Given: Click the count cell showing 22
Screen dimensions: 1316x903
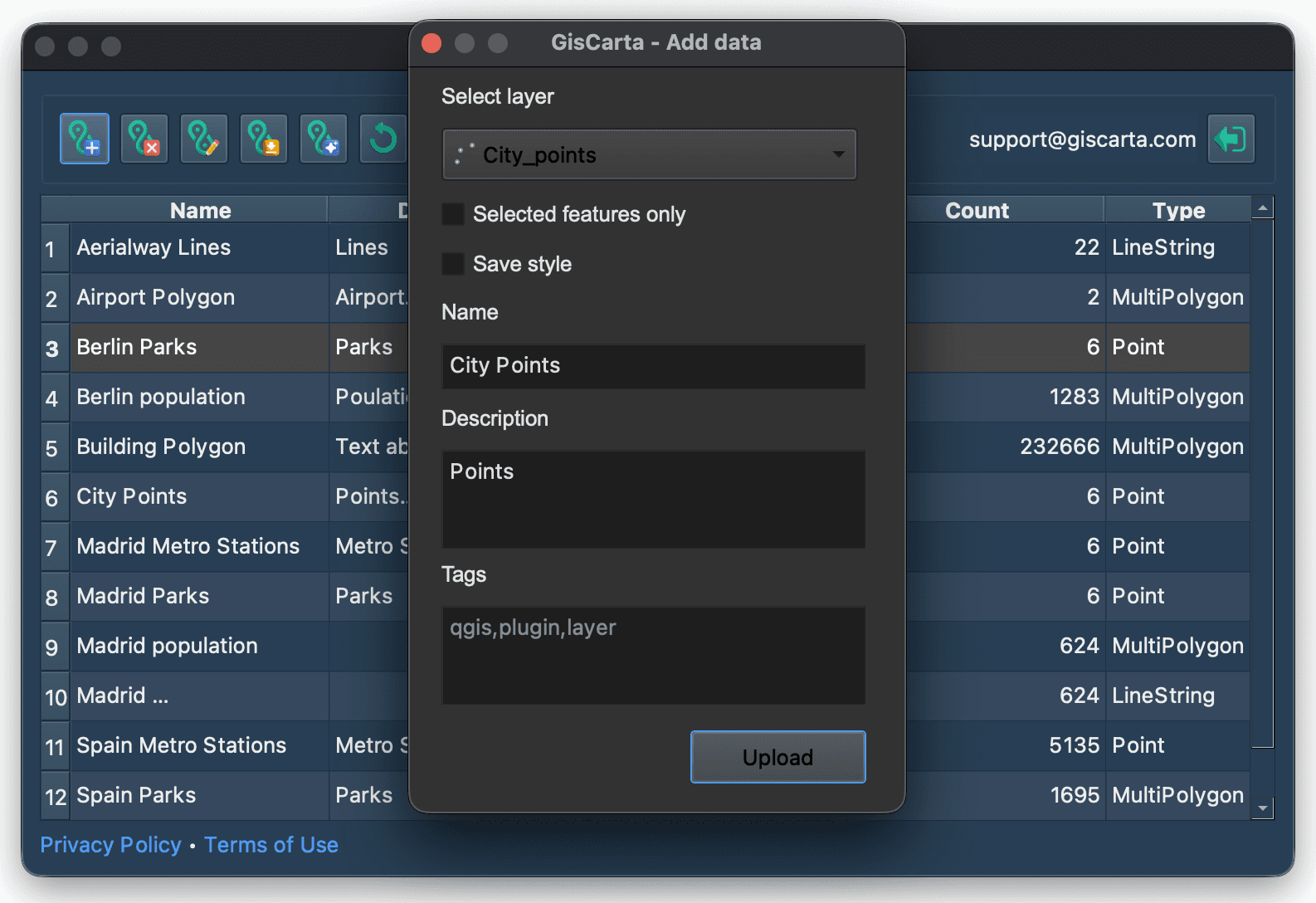Looking at the screenshot, I should (x=1087, y=247).
